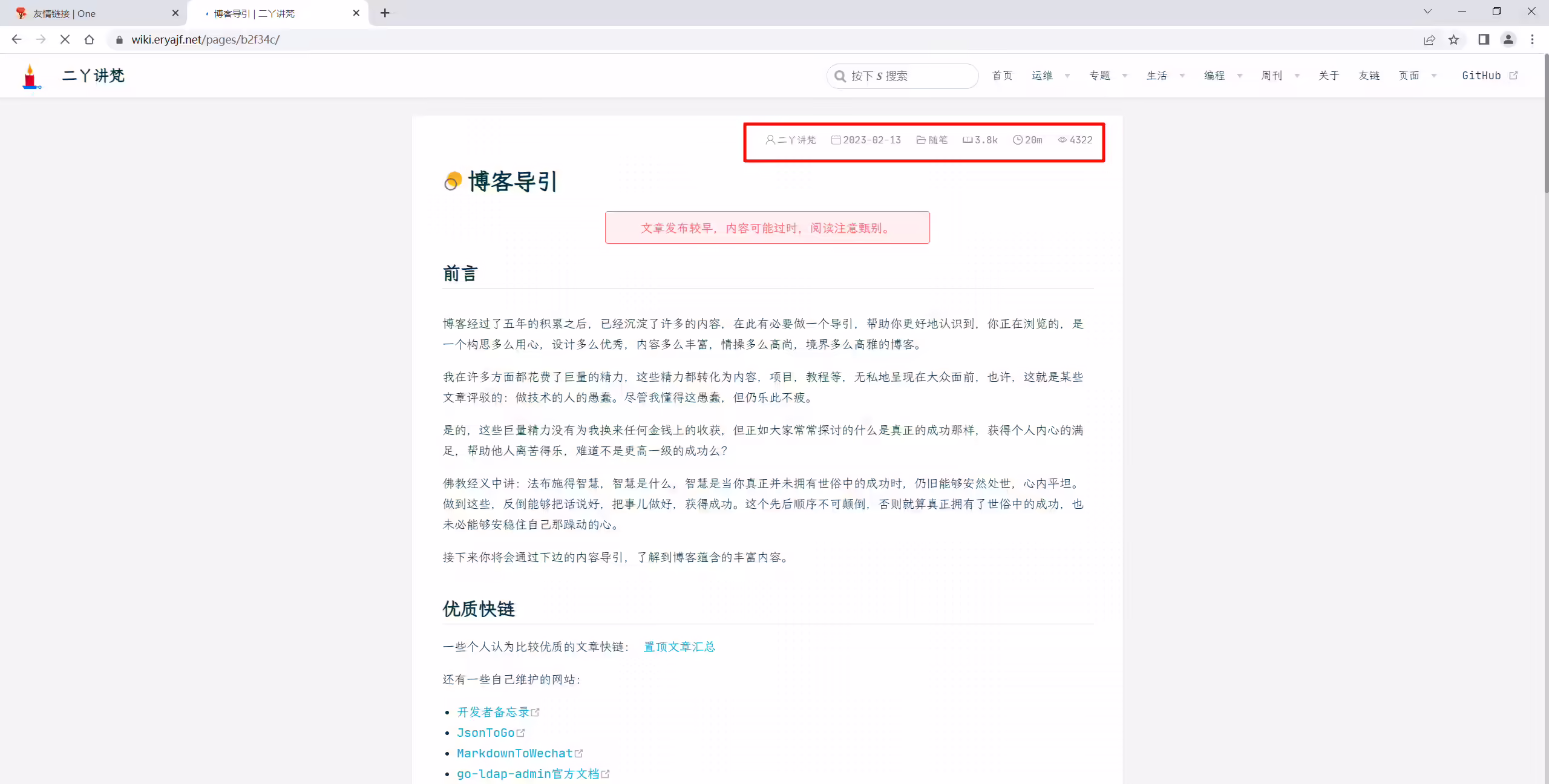Bookmark this page with star icon

[1453, 39]
